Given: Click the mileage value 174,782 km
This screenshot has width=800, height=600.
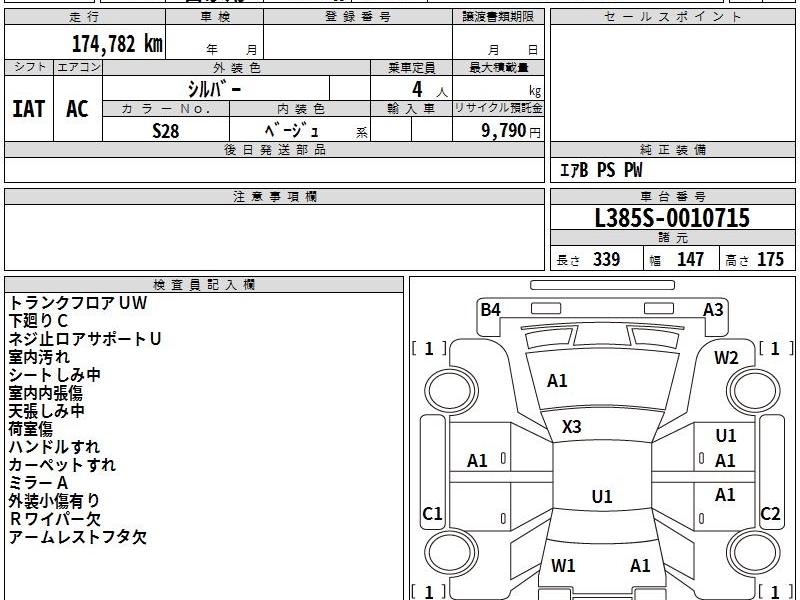Looking at the screenshot, I should pos(117,44).
